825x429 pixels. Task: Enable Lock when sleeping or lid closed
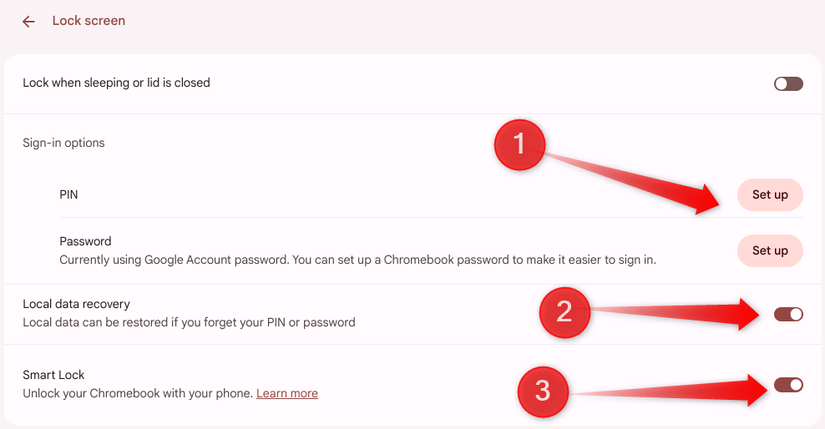coord(788,84)
